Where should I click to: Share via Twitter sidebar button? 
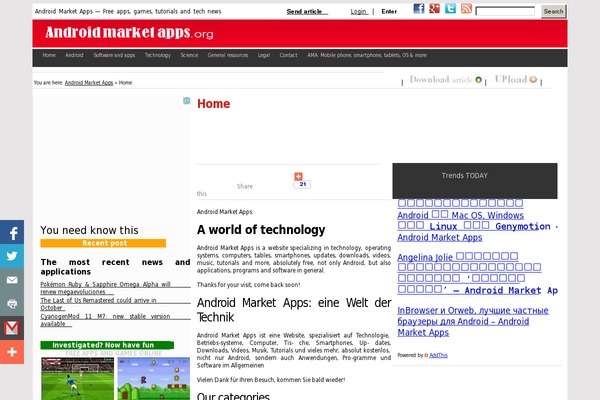(x=12, y=256)
